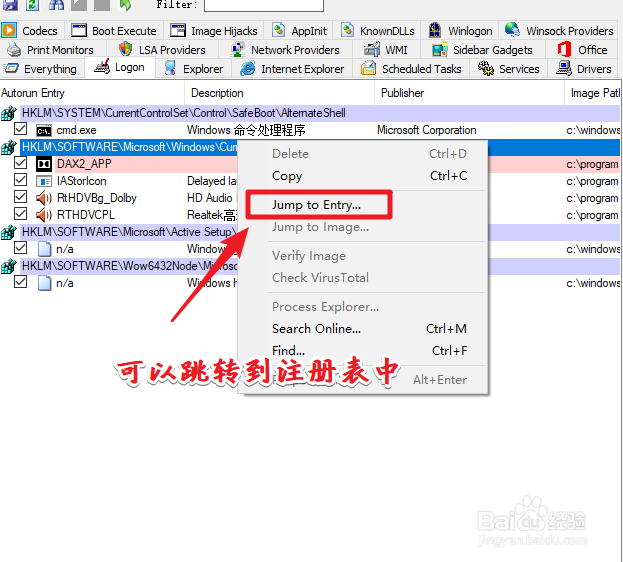The image size is (623, 562).
Task: Toggle the IAStorIcon entry checkbox
Action: (x=20, y=180)
